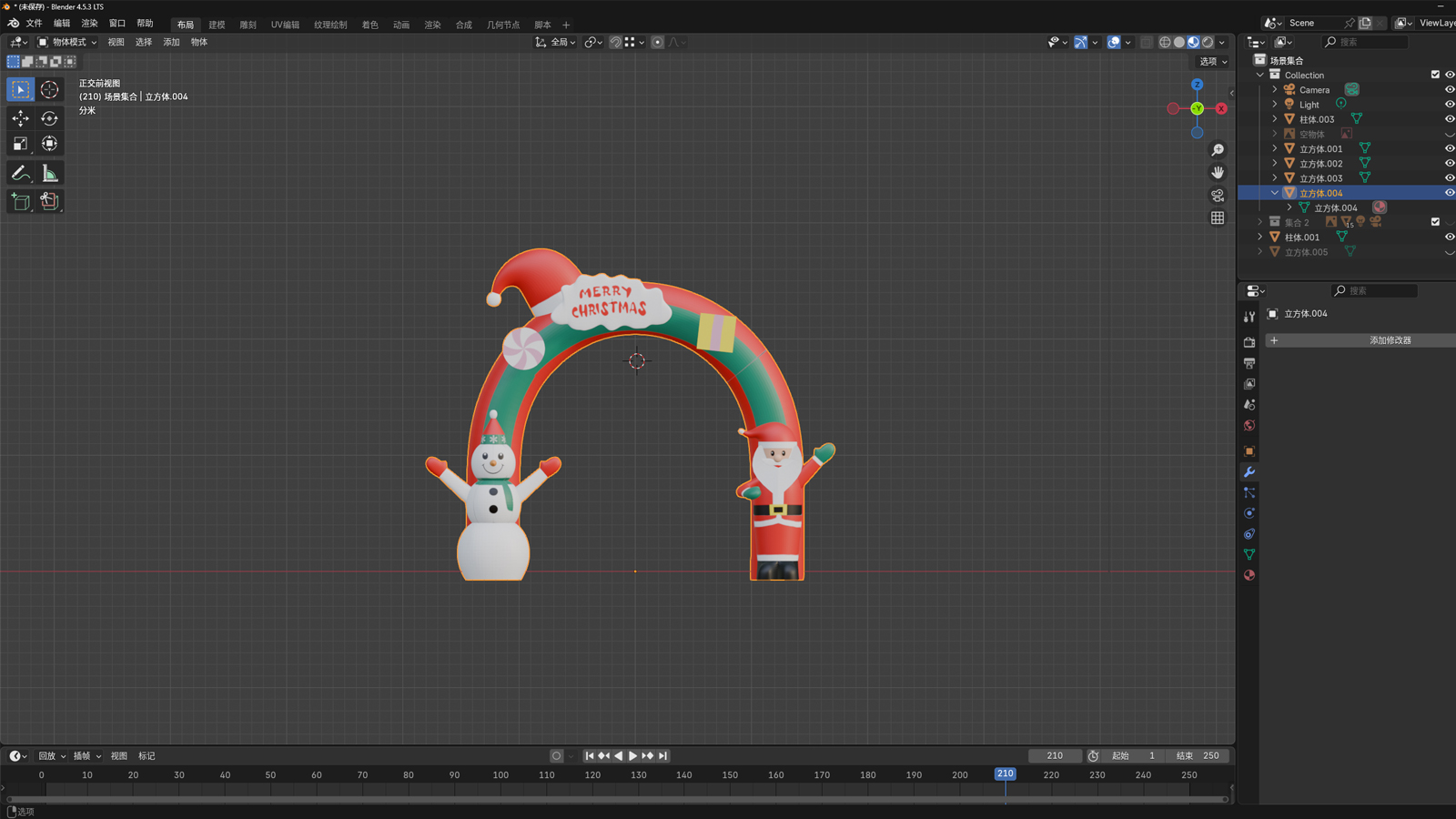Toggle visibility of 立方体.001
Viewport: 1456px width, 819px height.
coord(1449,148)
